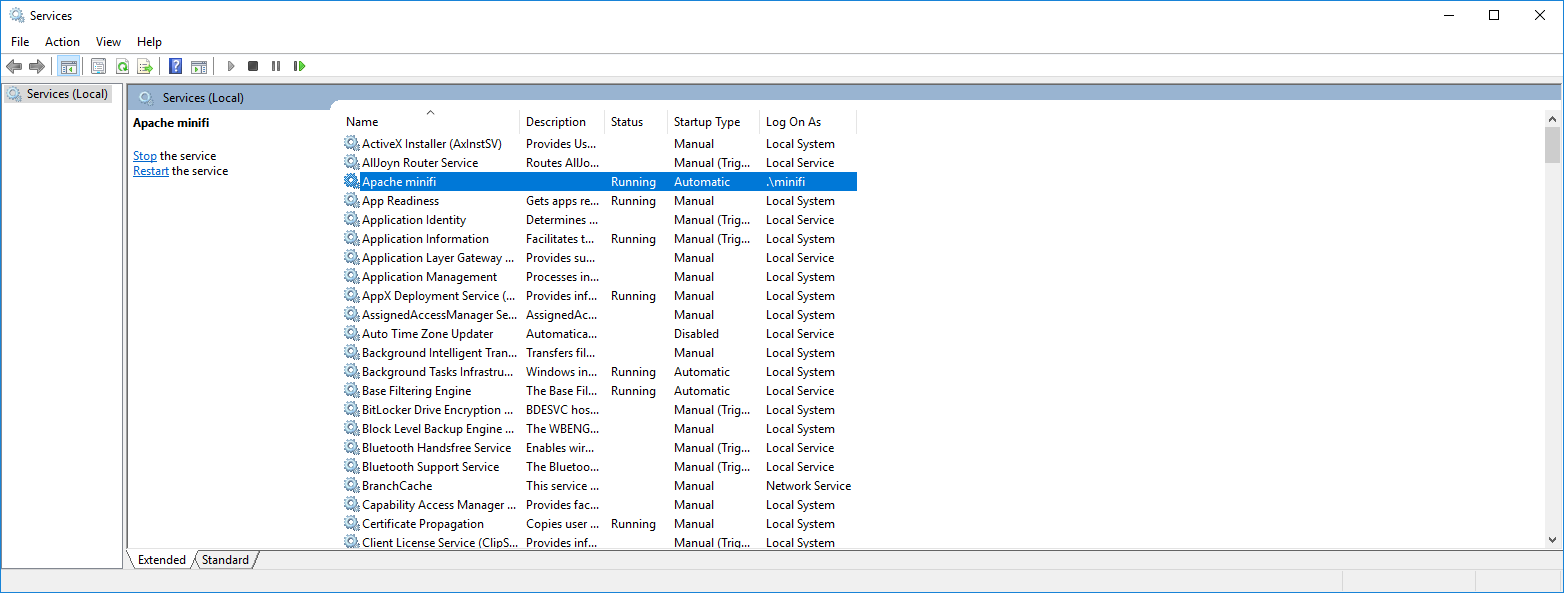Viewport: 1564px width, 593px height.
Task: Click the green Refresh toolbar icon
Action: (122, 66)
